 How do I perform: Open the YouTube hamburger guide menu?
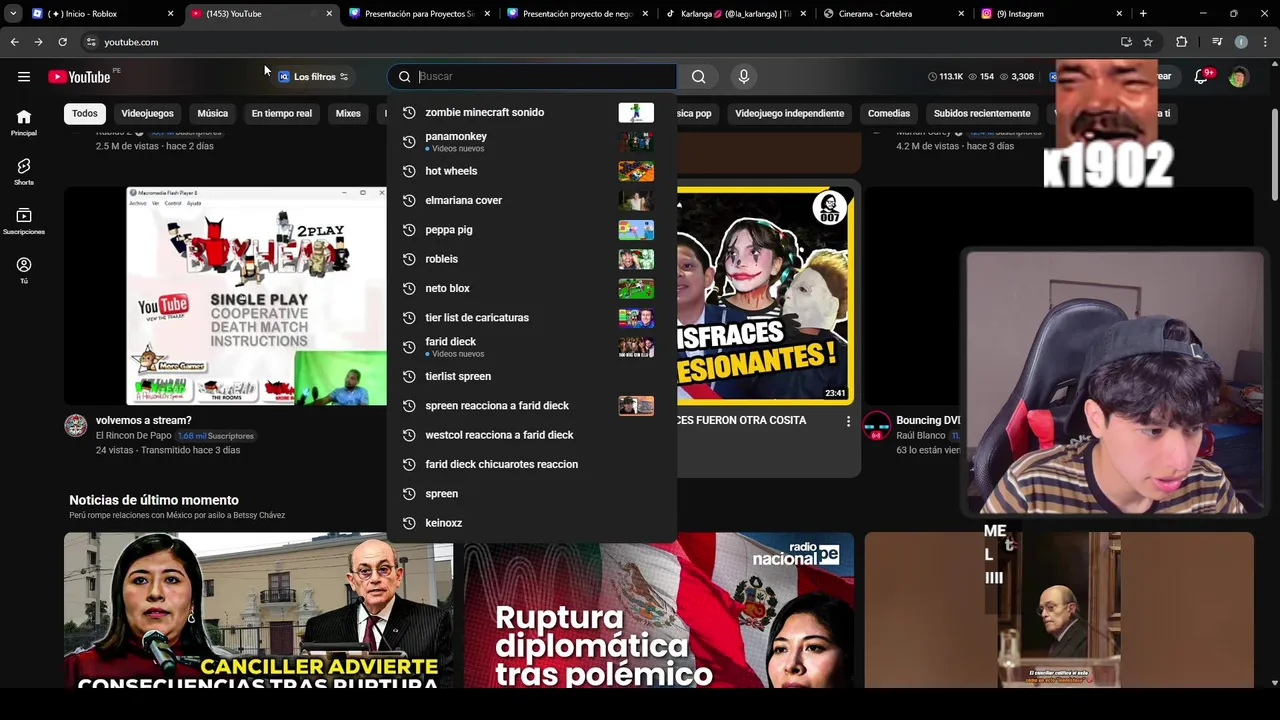click(23, 77)
